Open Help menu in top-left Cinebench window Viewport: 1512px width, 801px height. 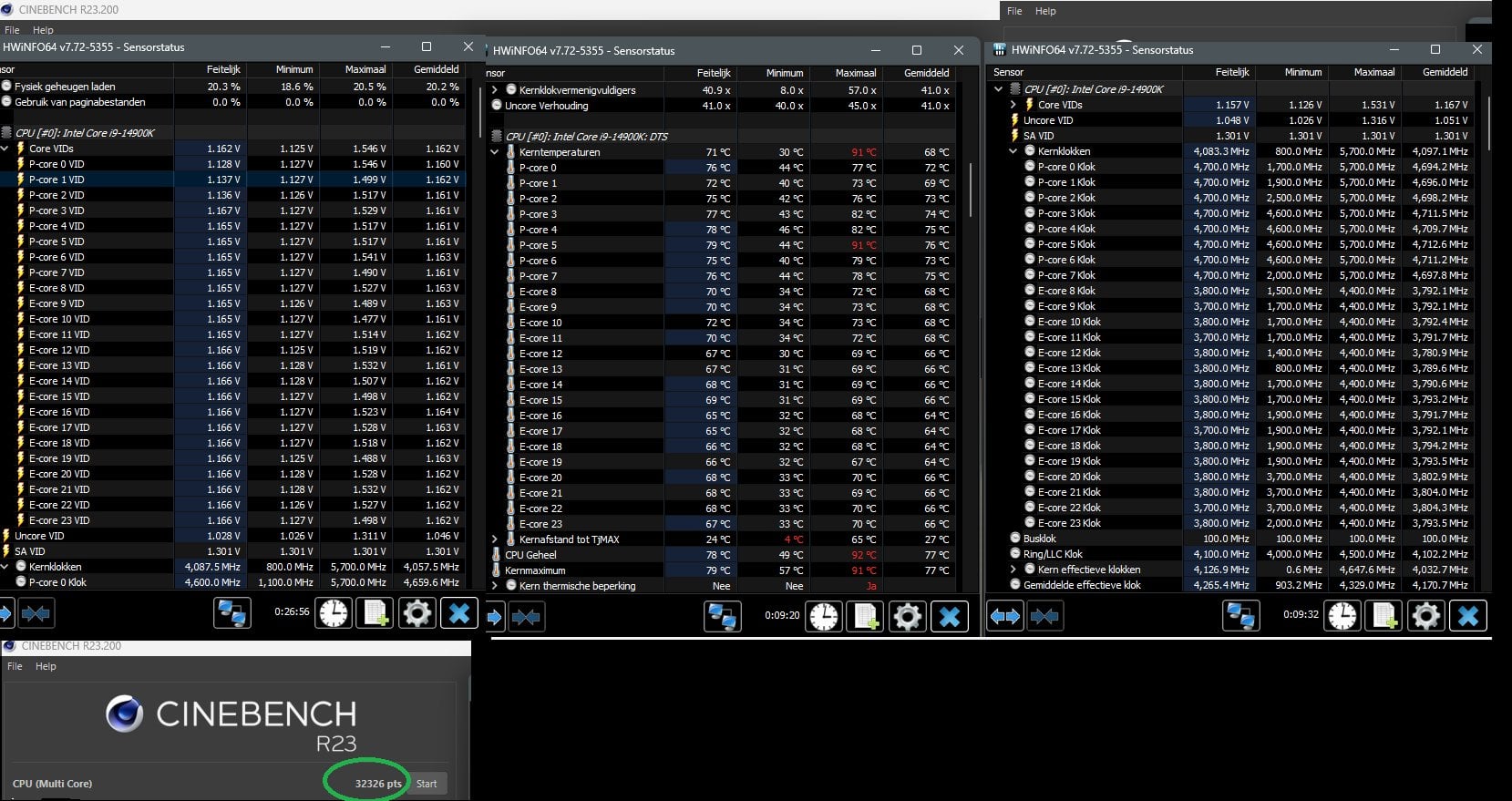click(43, 30)
